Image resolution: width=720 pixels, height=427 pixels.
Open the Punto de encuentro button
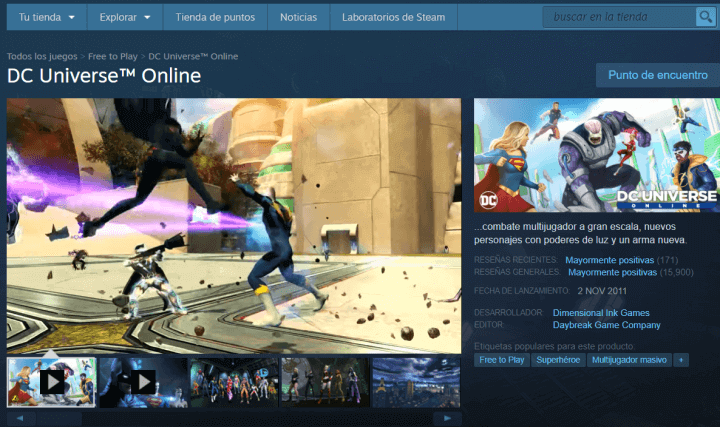(658, 75)
